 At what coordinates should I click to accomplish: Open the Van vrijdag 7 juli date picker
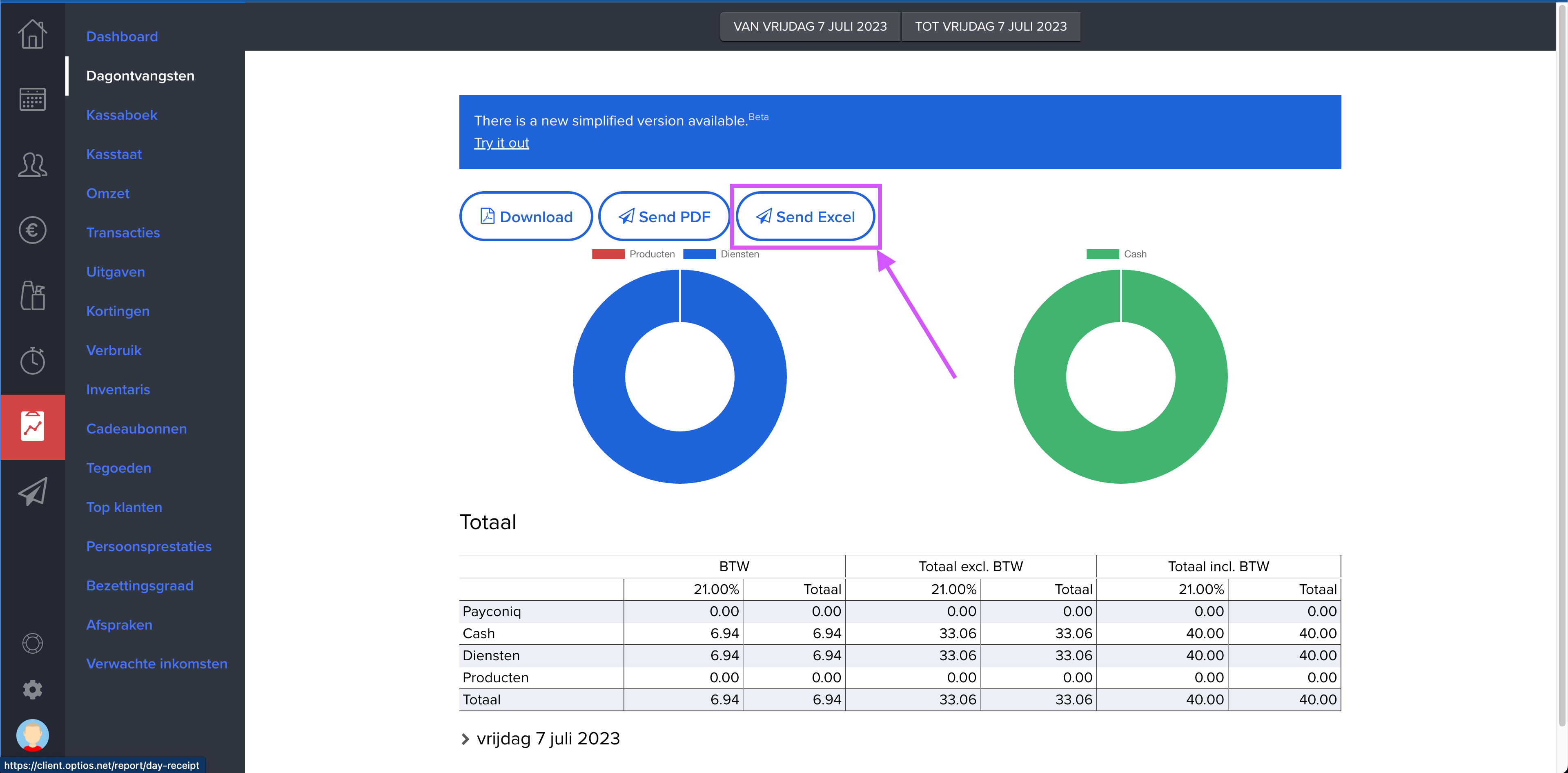(810, 26)
